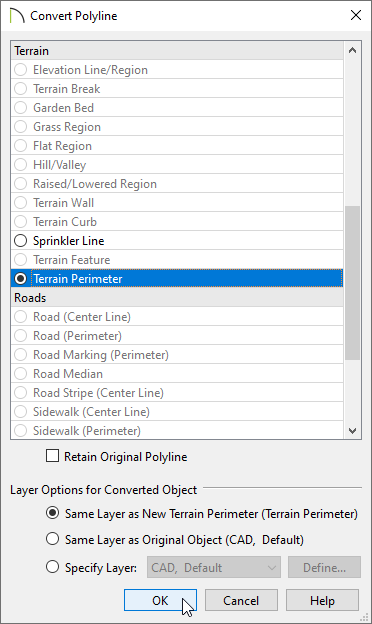Choose the Flat Region option
This screenshot has width=372, height=624.
click(x=21, y=146)
